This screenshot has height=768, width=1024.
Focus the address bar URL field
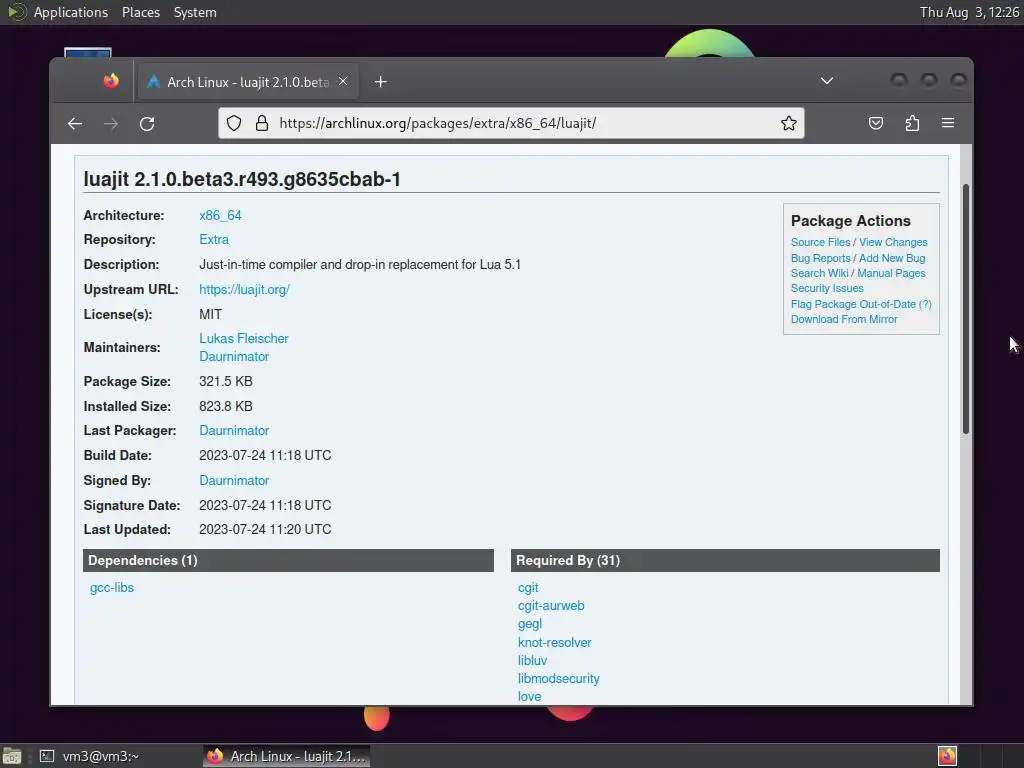click(511, 123)
